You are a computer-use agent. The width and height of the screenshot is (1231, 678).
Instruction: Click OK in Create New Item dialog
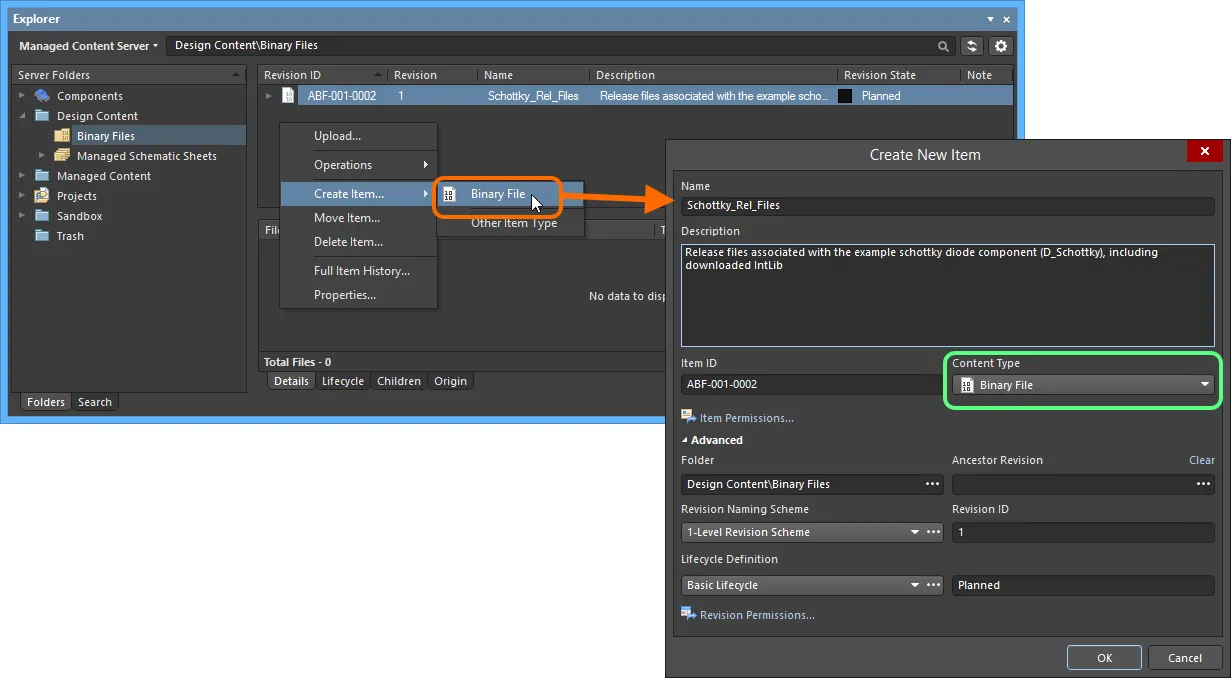(x=1104, y=658)
